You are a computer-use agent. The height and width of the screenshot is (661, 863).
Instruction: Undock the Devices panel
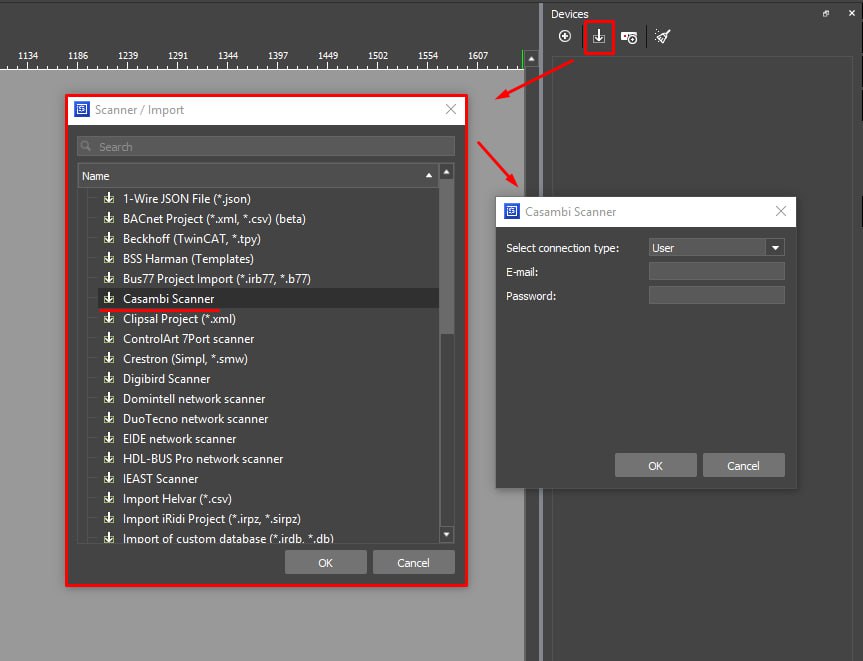[x=826, y=14]
